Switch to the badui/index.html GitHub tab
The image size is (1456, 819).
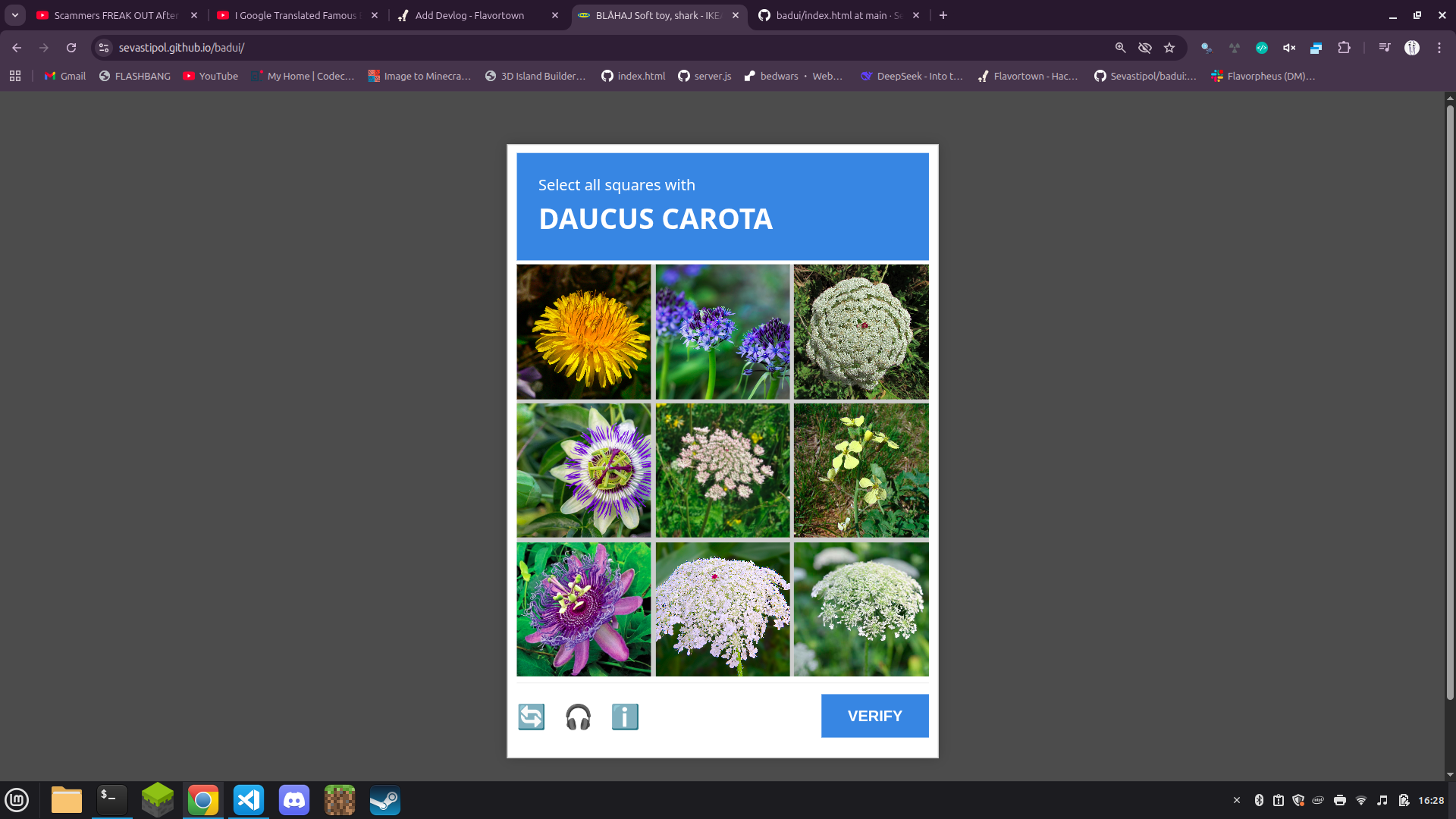(830, 15)
